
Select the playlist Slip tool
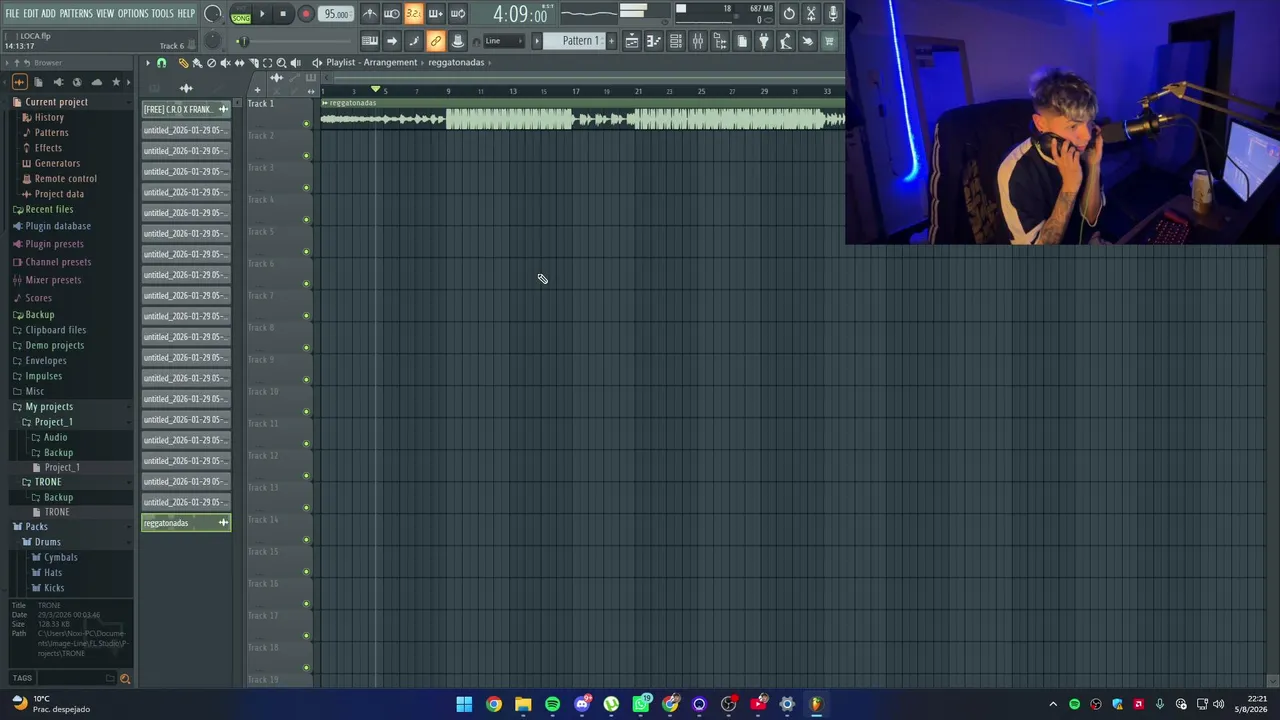(x=239, y=63)
